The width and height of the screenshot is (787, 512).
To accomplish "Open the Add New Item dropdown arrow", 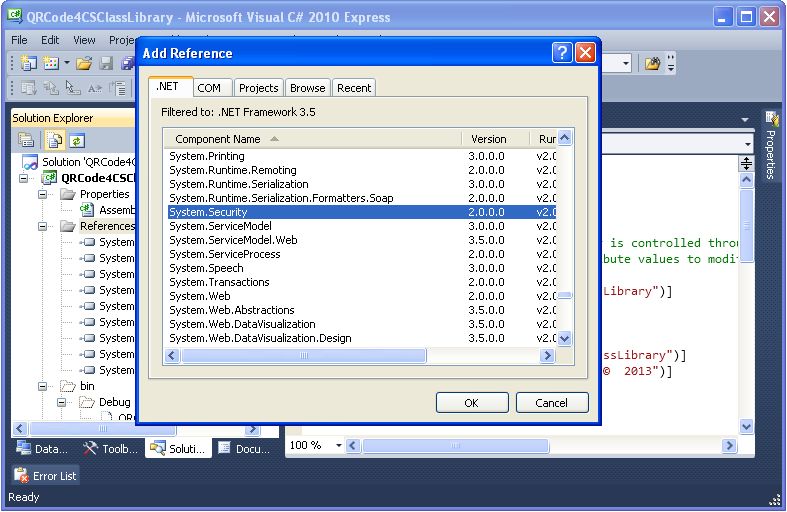I will [x=66, y=63].
